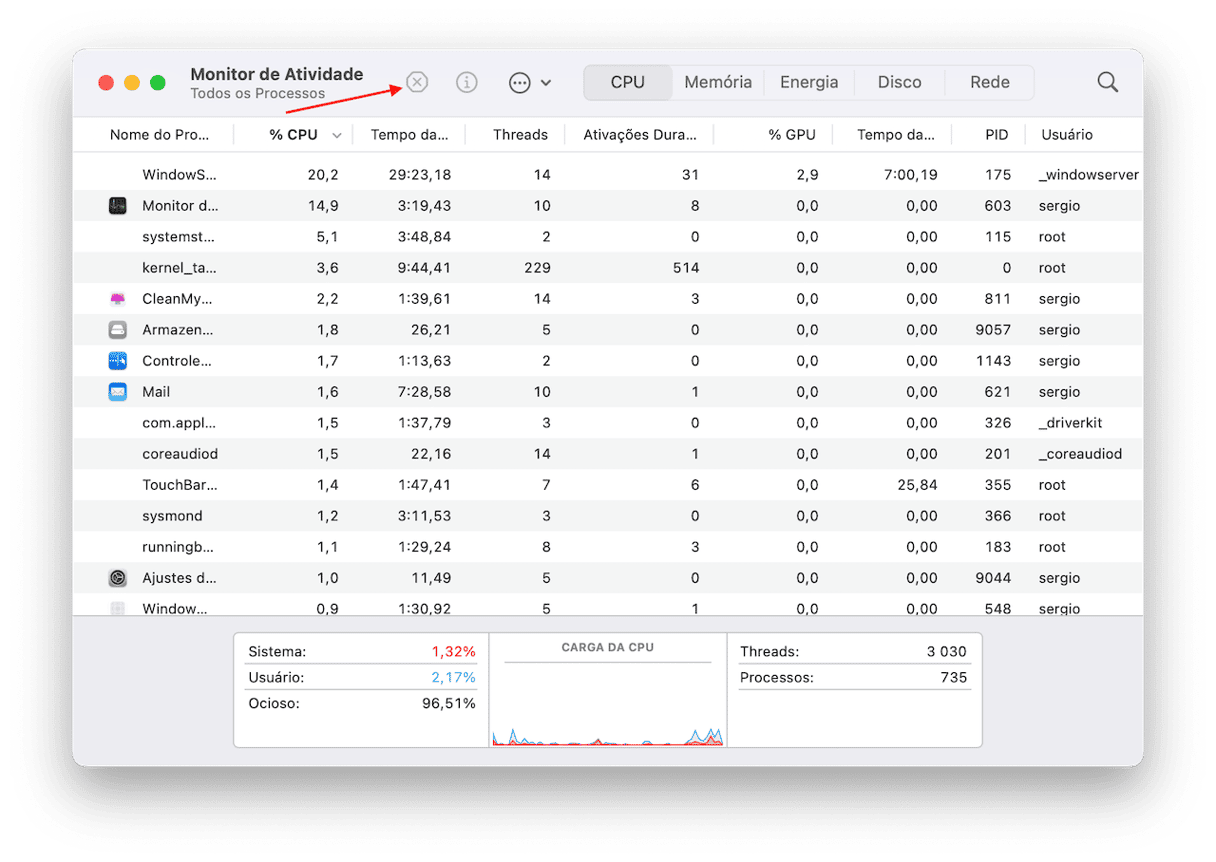Screen dimensions: 1216x862
Task: Click the Sistema percentage 1,32%
Action: click(x=454, y=652)
